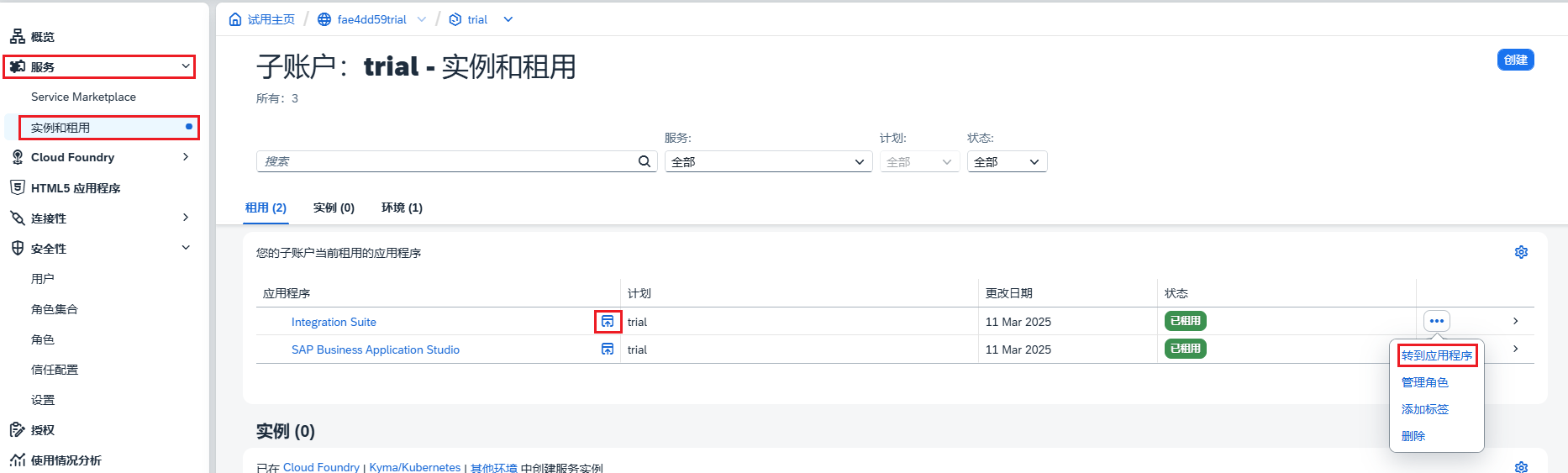Click the 授权 entitlements icon
The image size is (1568, 473).
click(18, 429)
